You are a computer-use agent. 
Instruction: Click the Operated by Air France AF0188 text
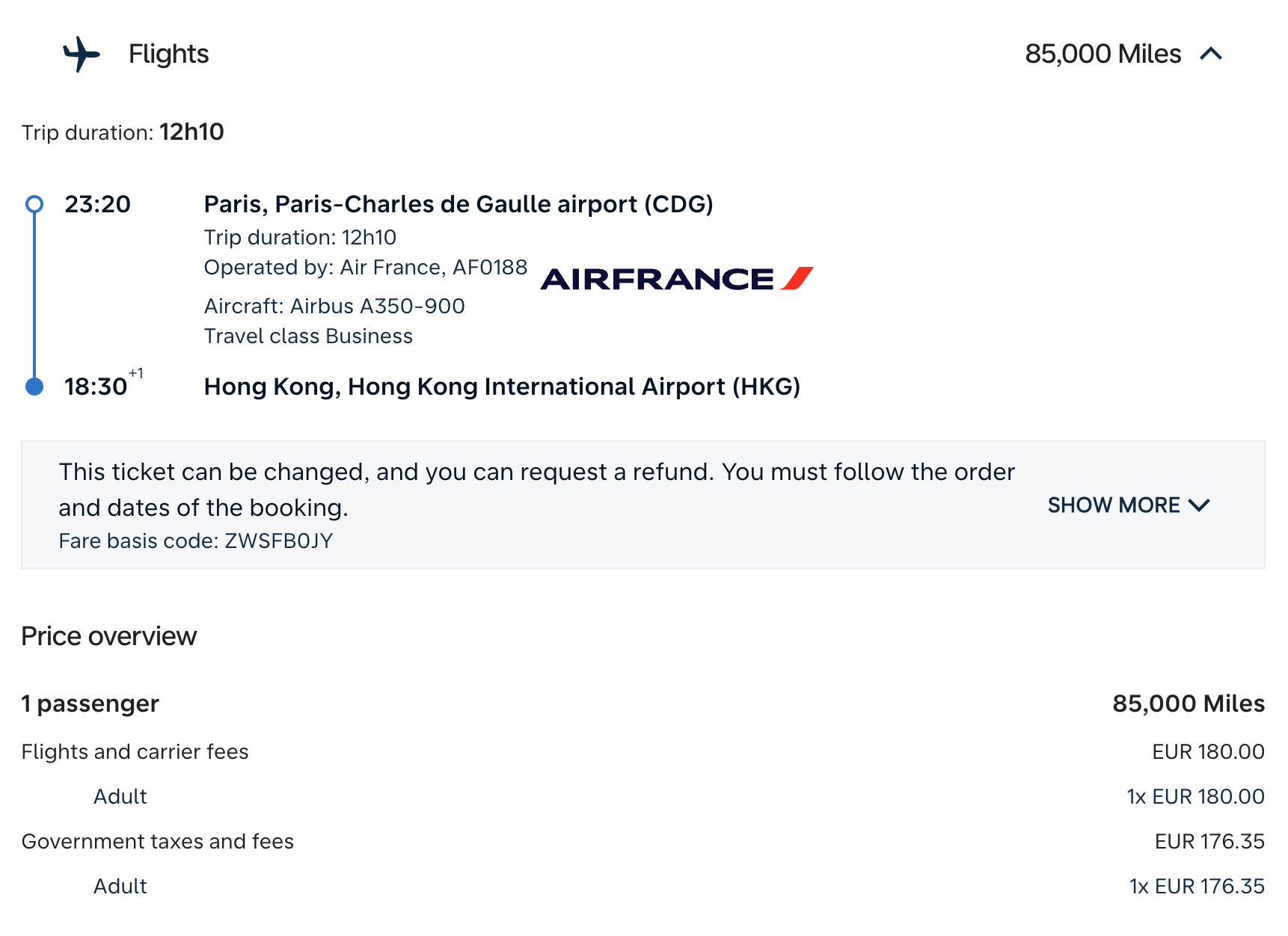tap(365, 267)
